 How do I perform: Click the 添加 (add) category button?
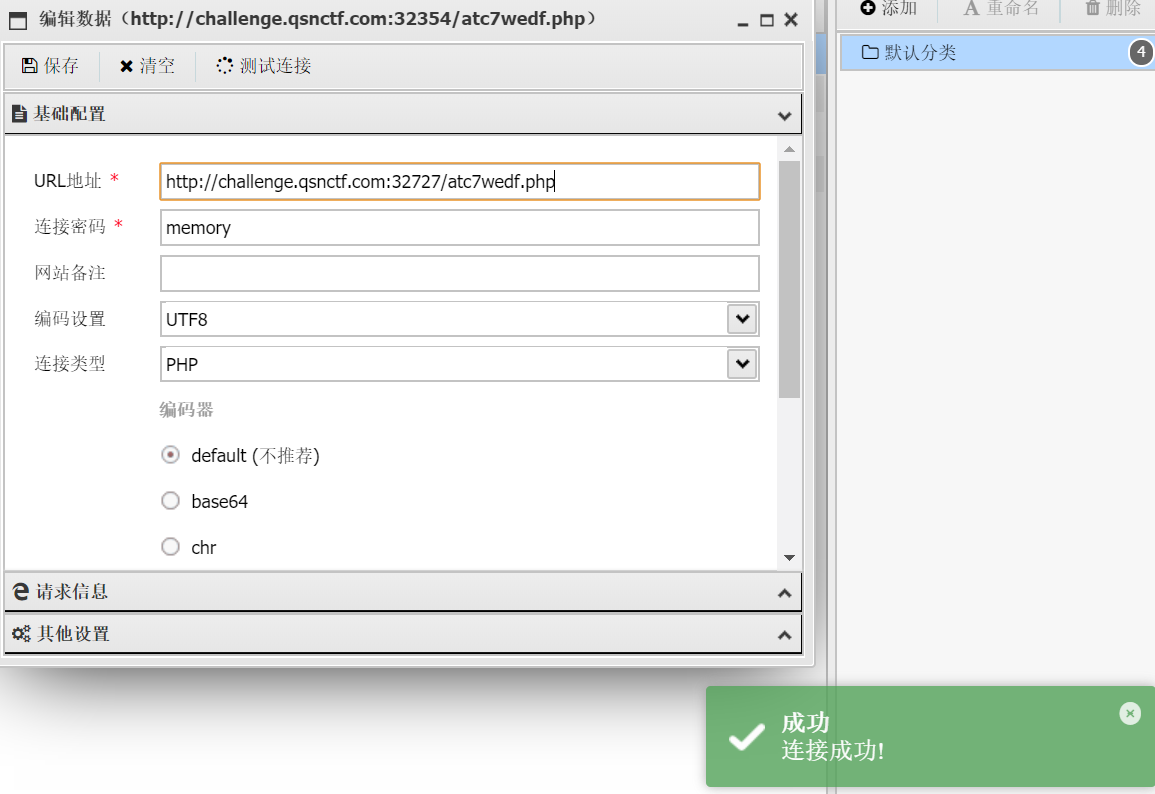click(x=889, y=8)
